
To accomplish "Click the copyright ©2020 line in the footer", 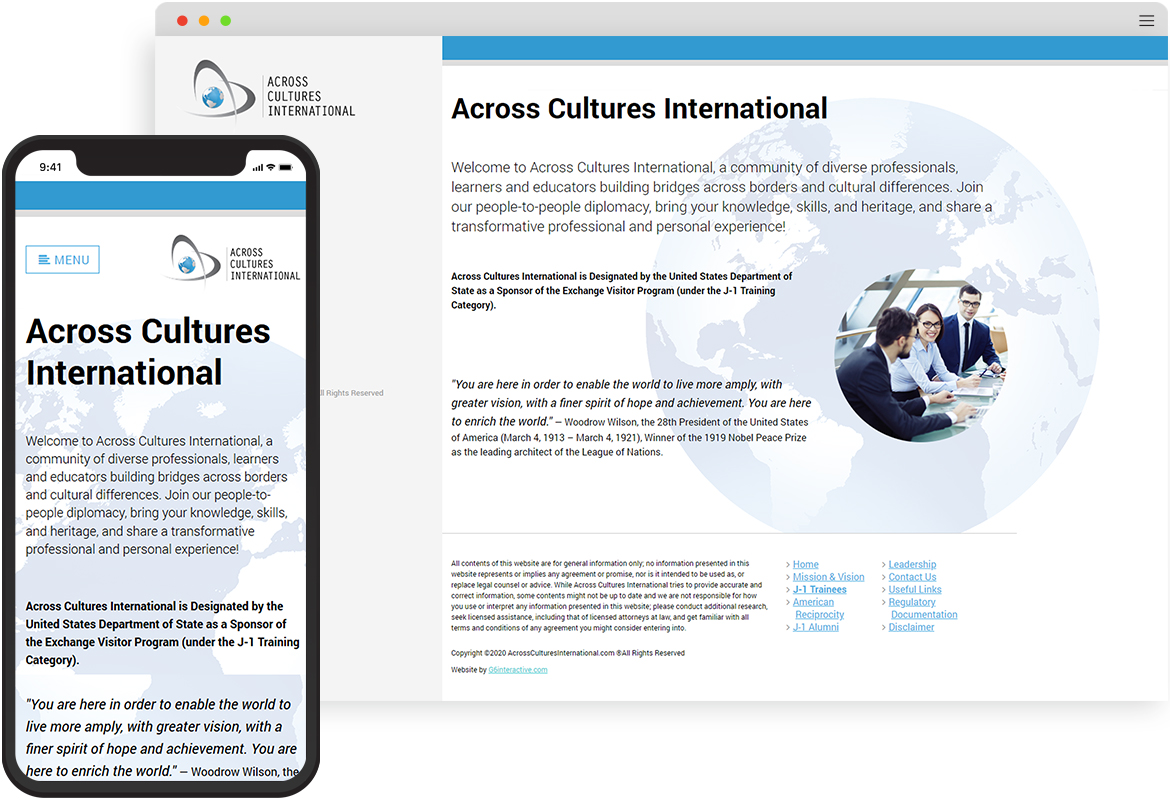I will click(567, 653).
